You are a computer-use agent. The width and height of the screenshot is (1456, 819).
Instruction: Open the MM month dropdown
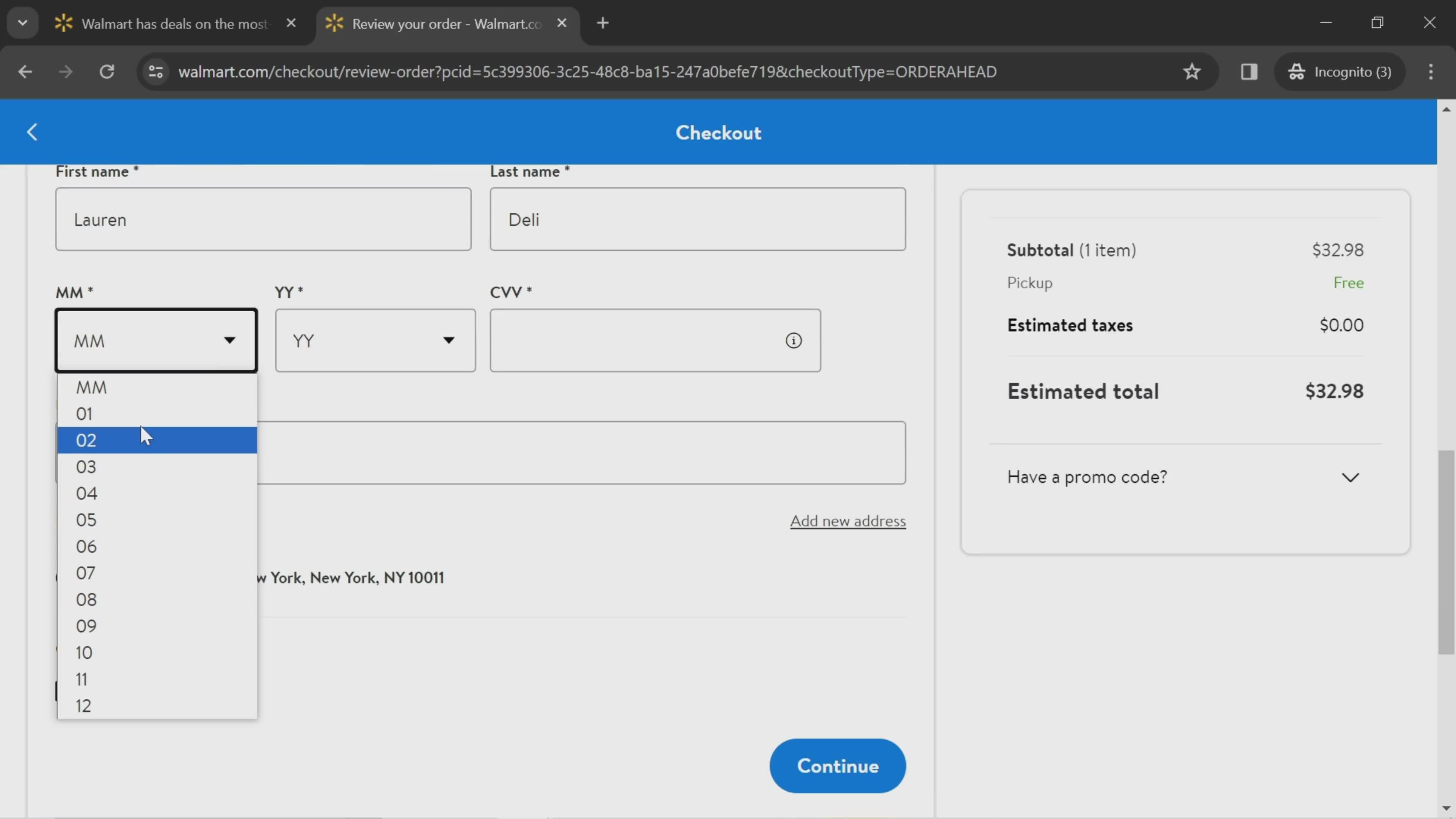point(156,340)
